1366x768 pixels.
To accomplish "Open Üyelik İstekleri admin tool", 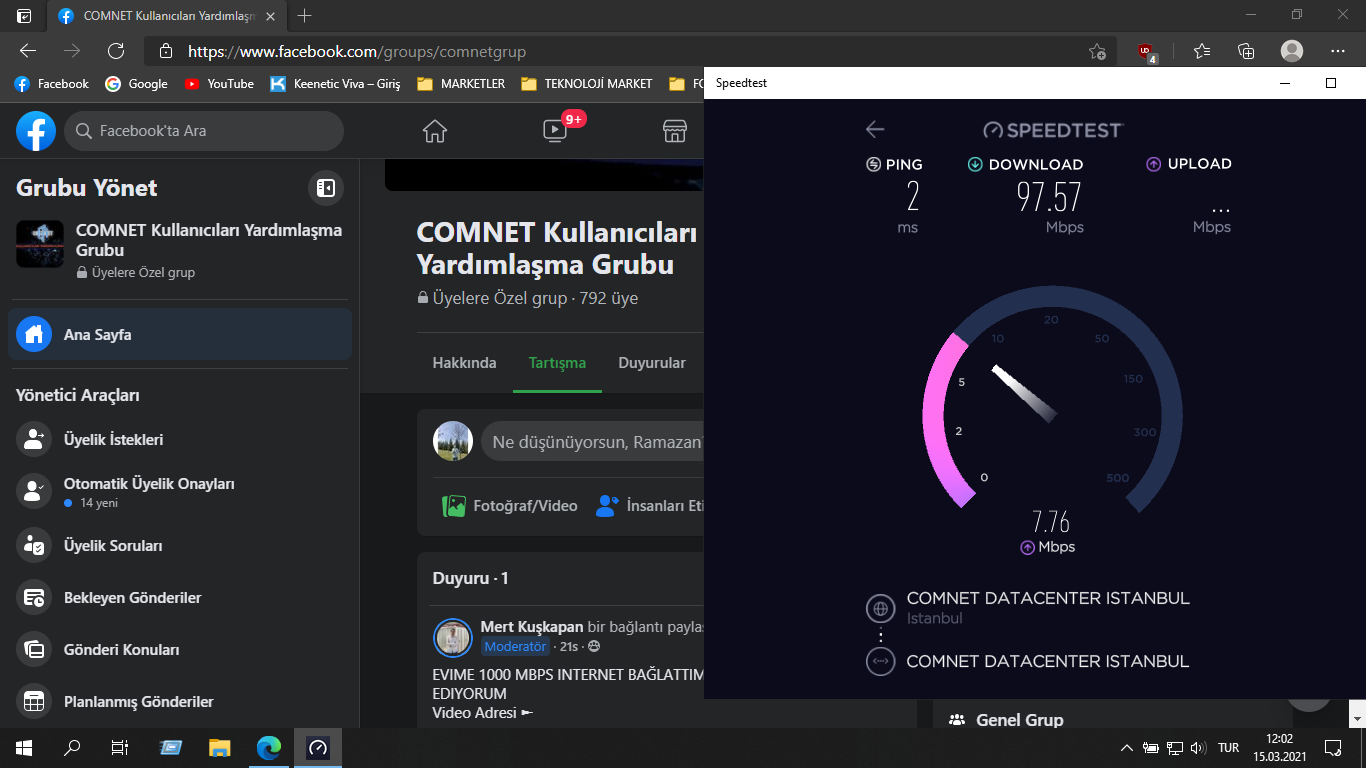I will (x=180, y=439).
